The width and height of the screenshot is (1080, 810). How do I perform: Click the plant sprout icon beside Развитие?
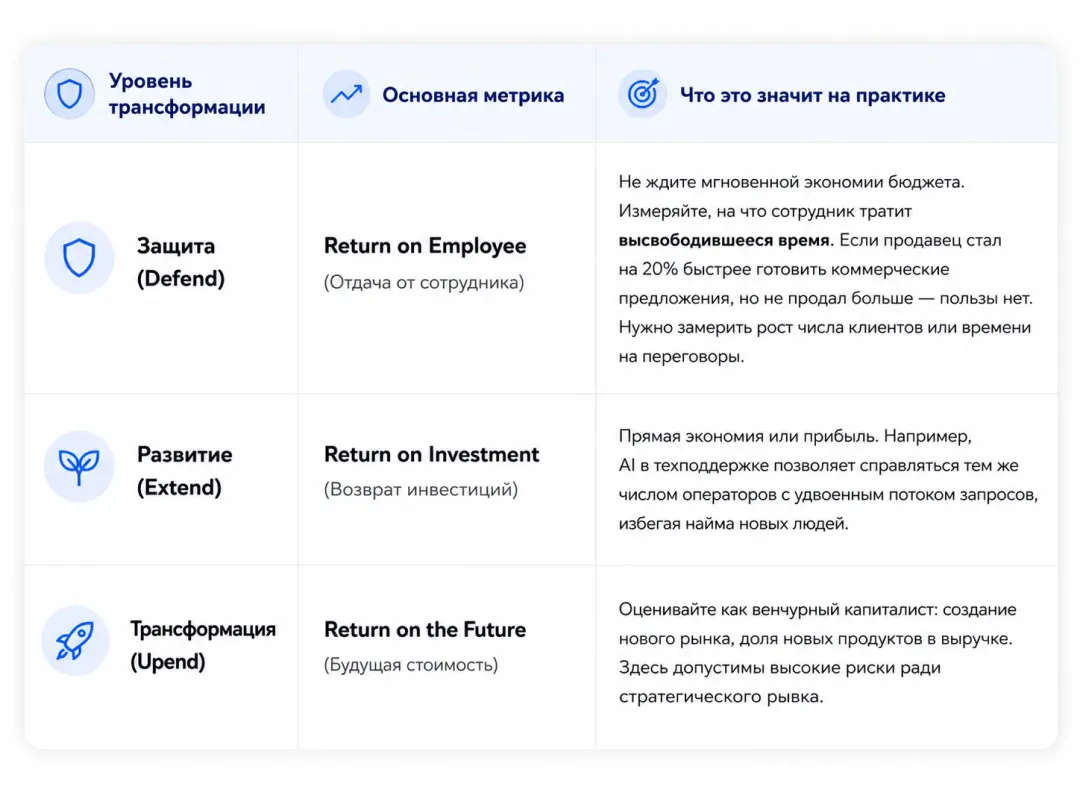(79, 466)
